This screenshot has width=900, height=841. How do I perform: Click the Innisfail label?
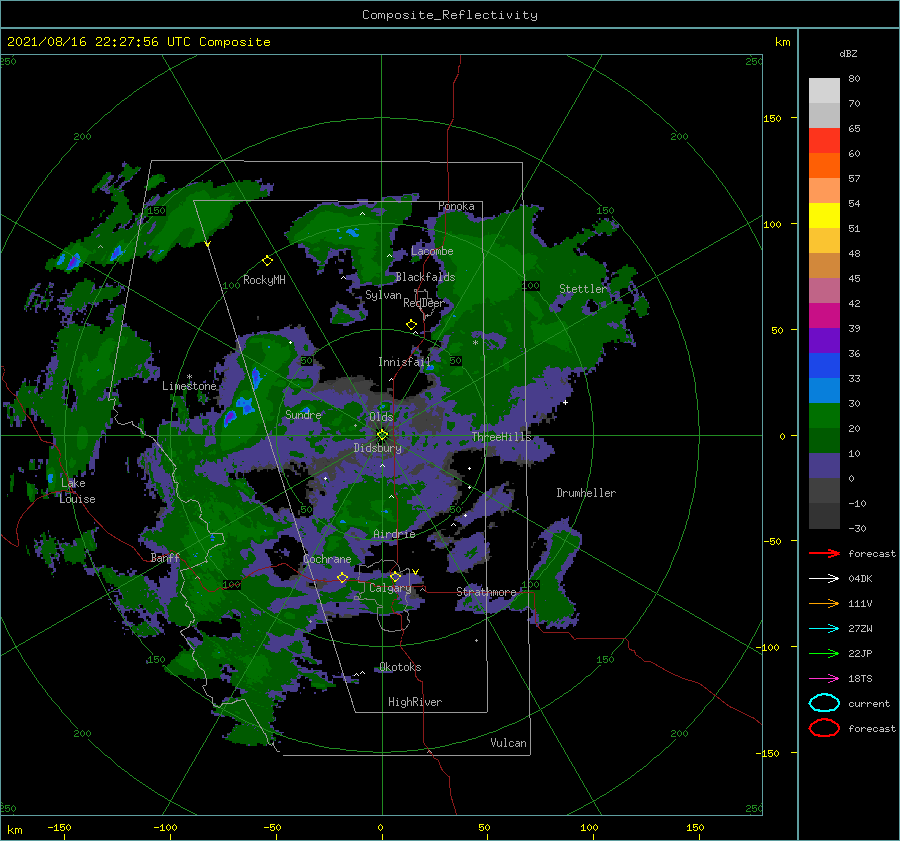point(404,362)
